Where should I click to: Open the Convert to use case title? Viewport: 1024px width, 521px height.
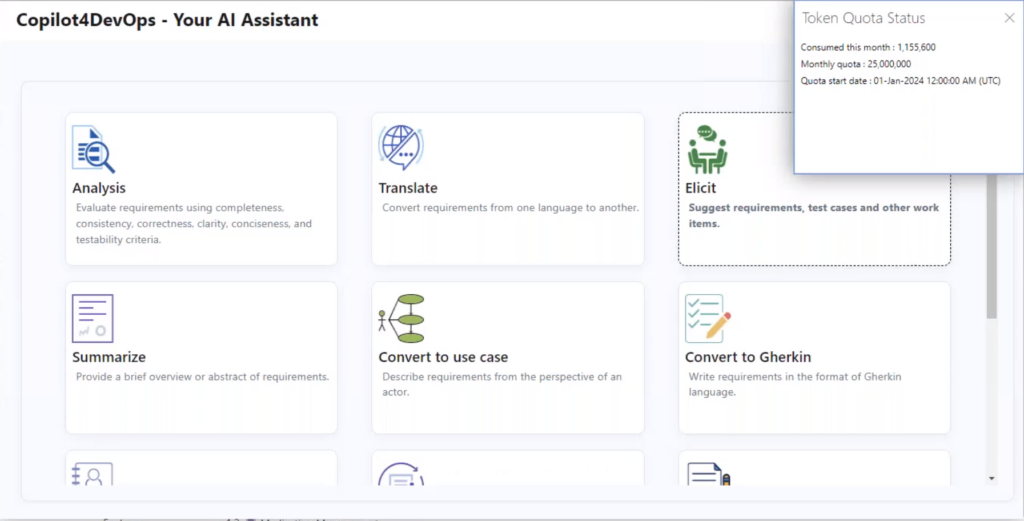pos(443,357)
